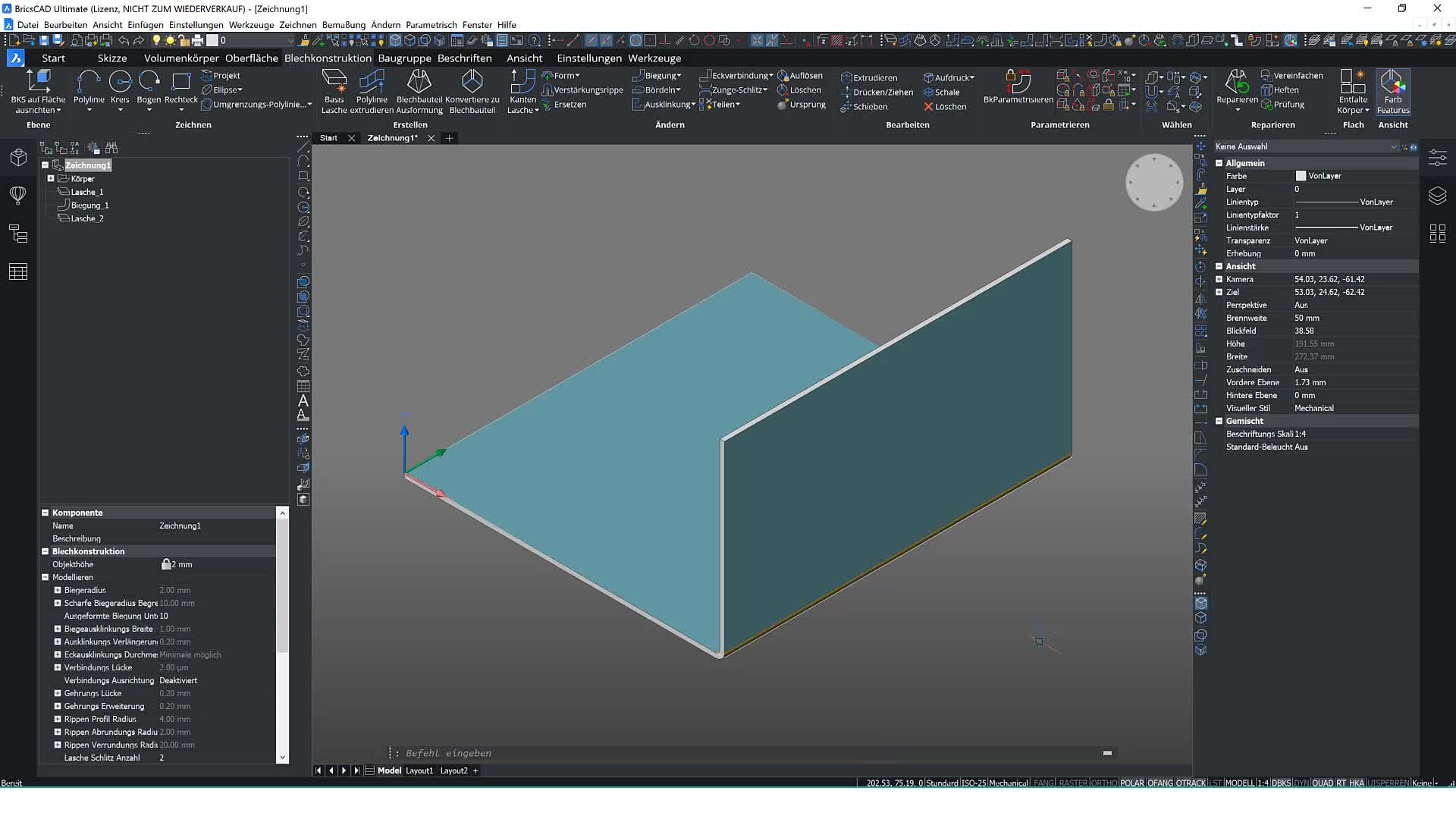
Task: Open the Keine Auswahl combo box
Action: pos(1305,146)
